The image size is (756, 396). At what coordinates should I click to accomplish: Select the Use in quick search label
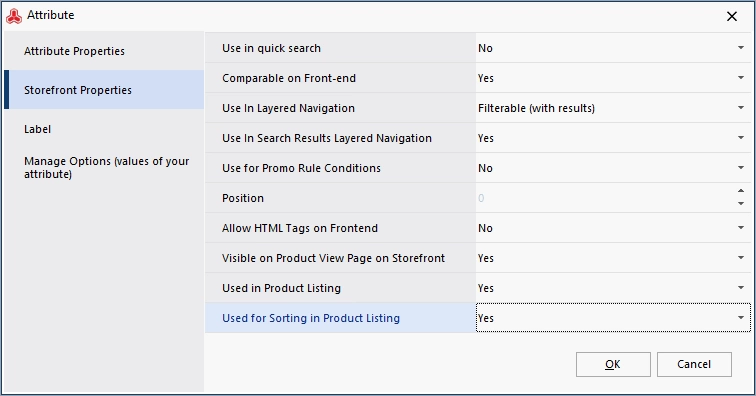pyautogui.click(x=271, y=48)
